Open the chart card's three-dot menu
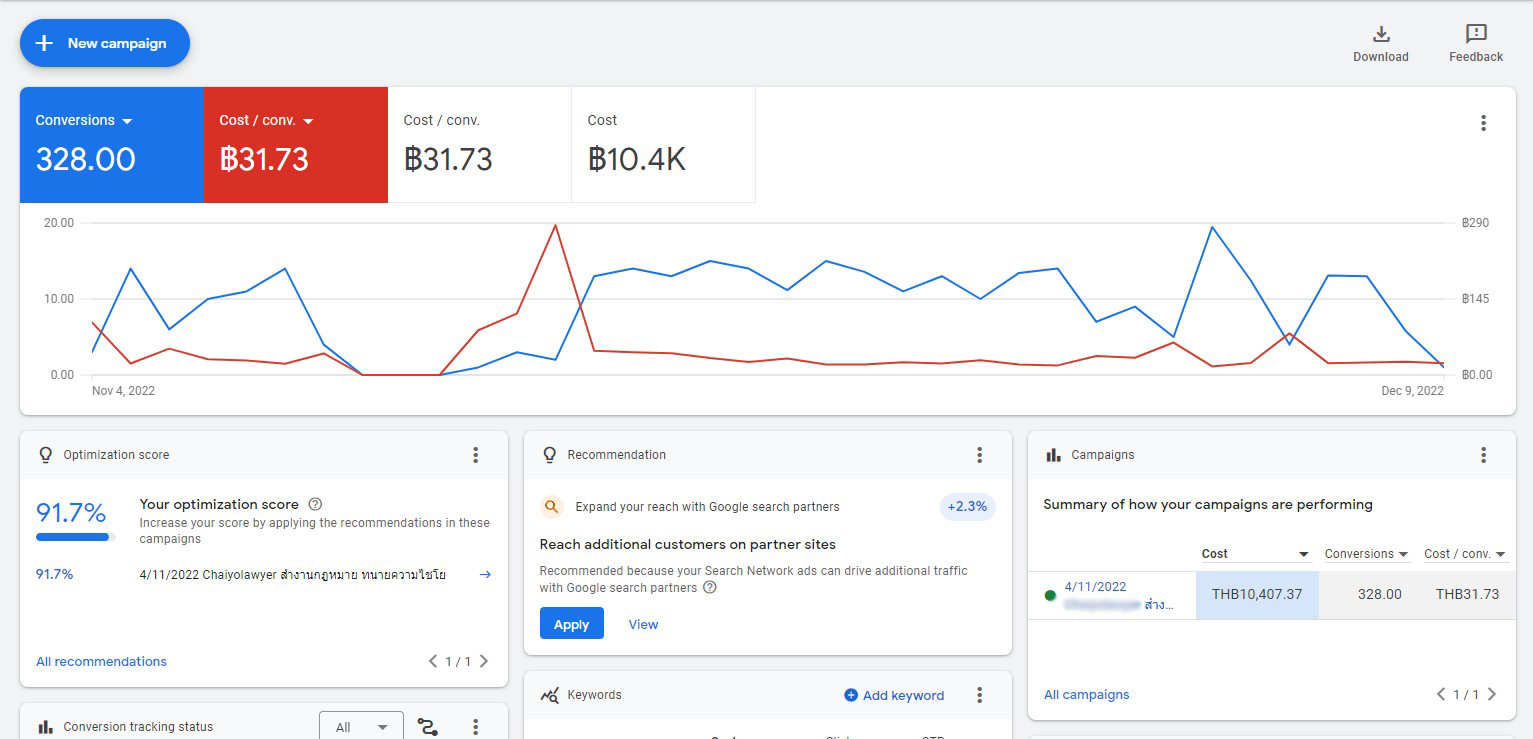Image resolution: width=1533 pixels, height=739 pixels. pyautogui.click(x=1483, y=123)
